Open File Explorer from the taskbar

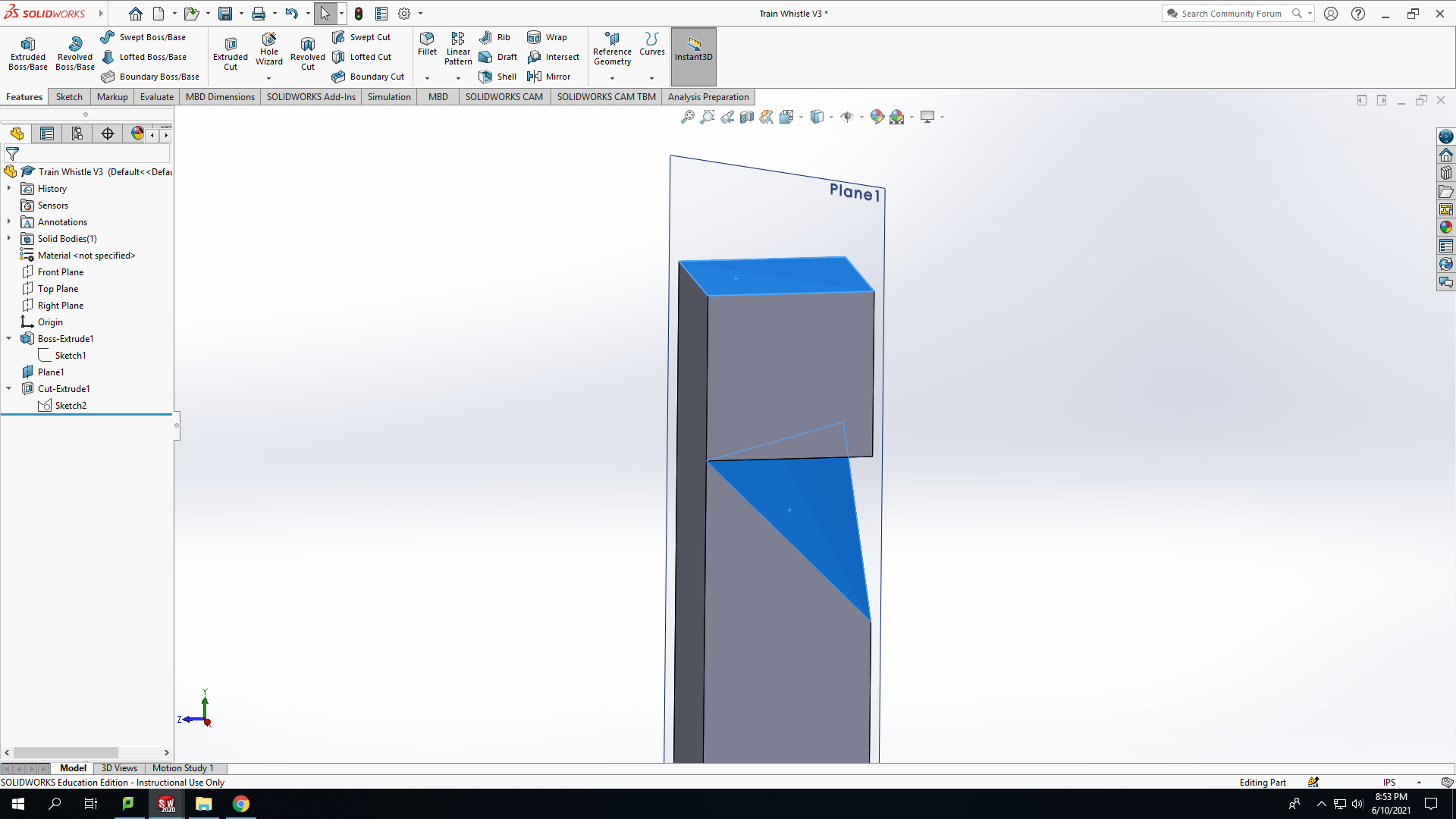coord(204,804)
